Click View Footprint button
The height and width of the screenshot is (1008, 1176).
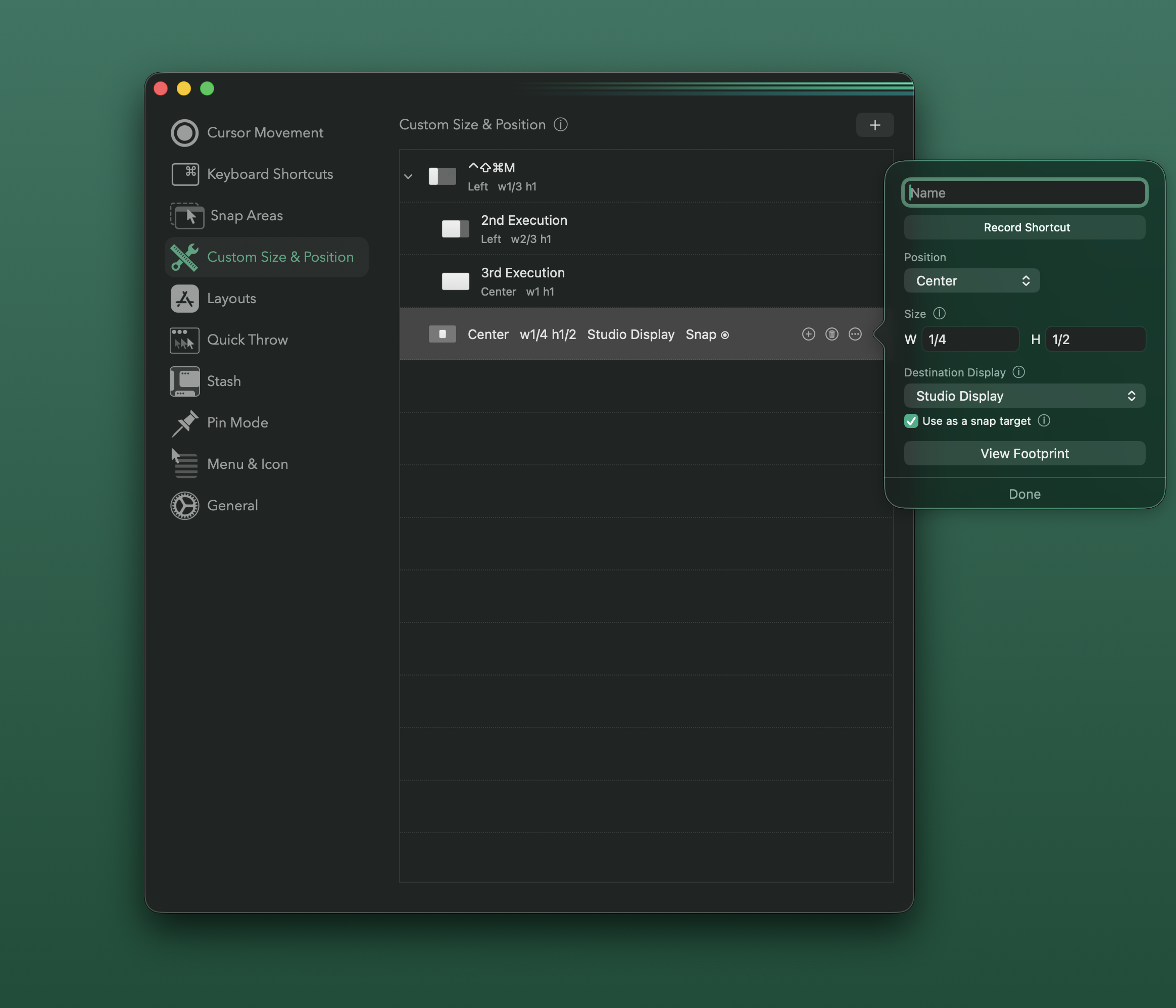1024,454
